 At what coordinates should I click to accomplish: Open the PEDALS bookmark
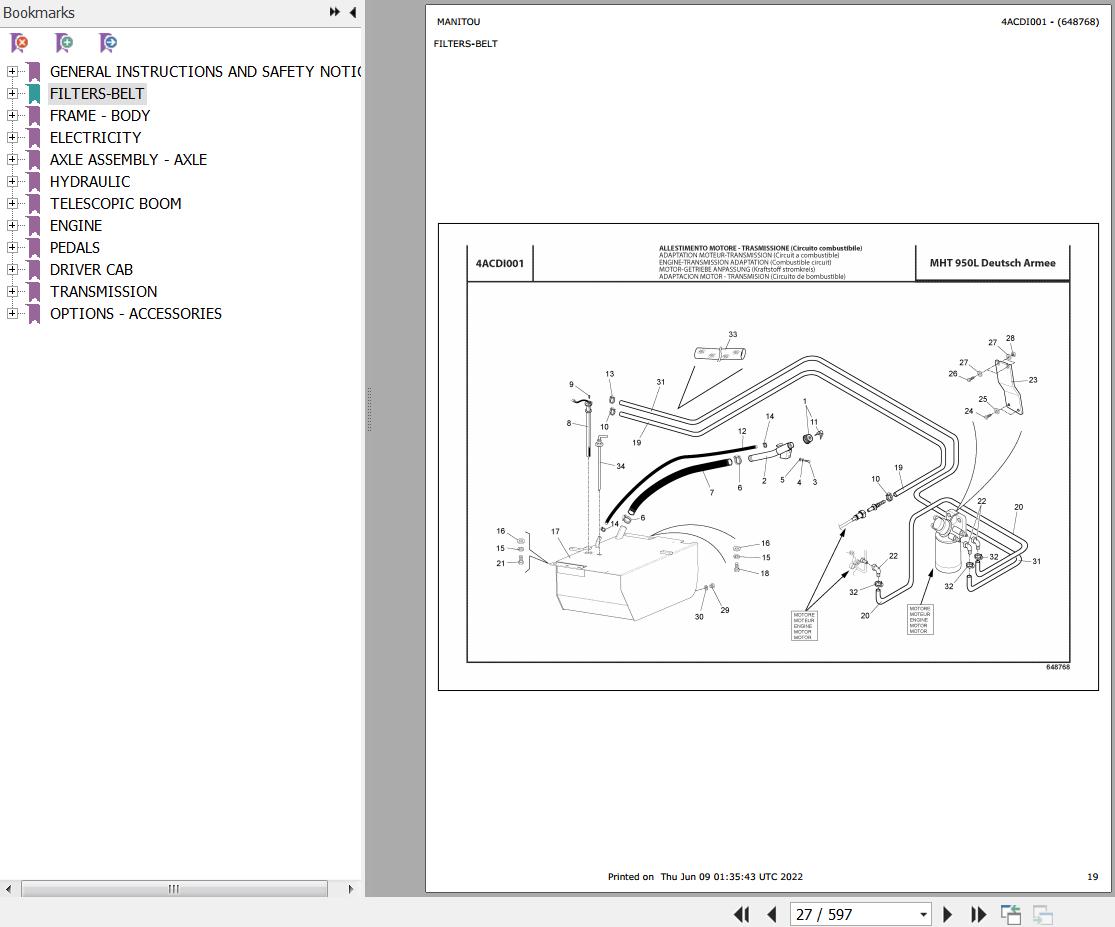coord(75,248)
